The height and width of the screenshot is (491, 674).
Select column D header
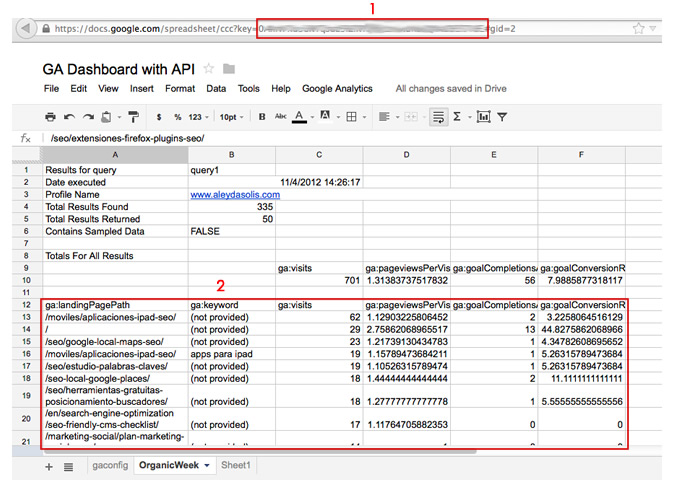tap(406, 155)
